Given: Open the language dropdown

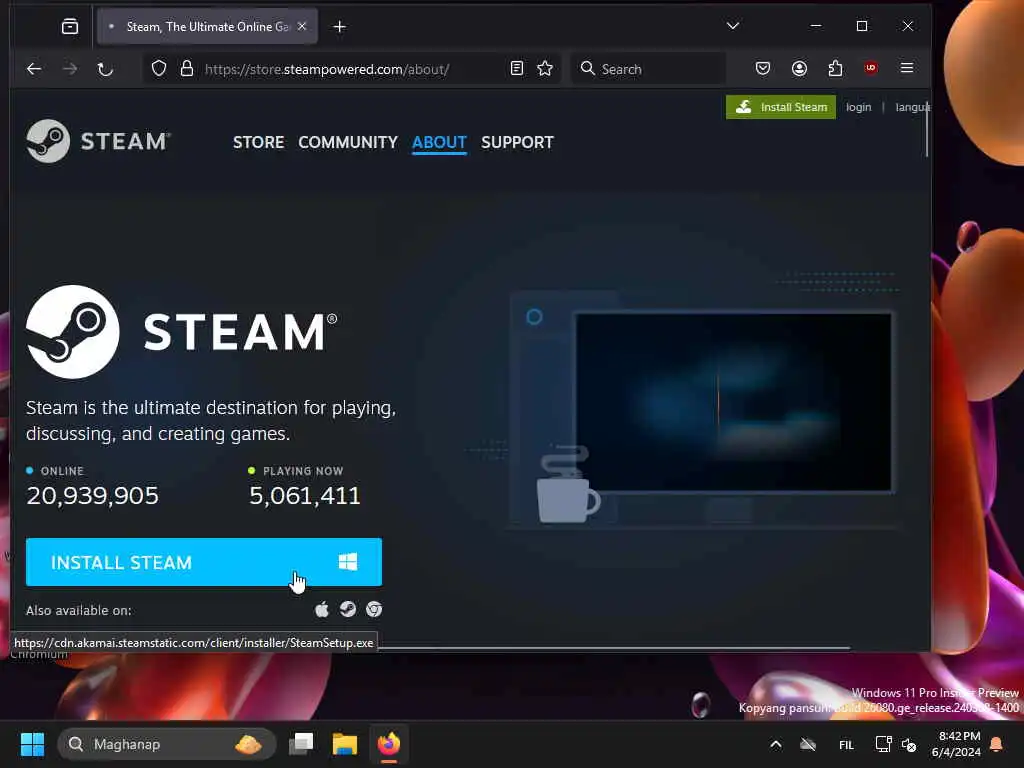Looking at the screenshot, I should click(x=912, y=107).
